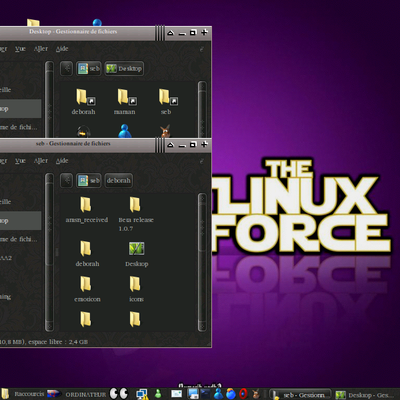Click the Raccourcis folder icon on the panel
Screen dimensions: 400x400
[5, 394]
